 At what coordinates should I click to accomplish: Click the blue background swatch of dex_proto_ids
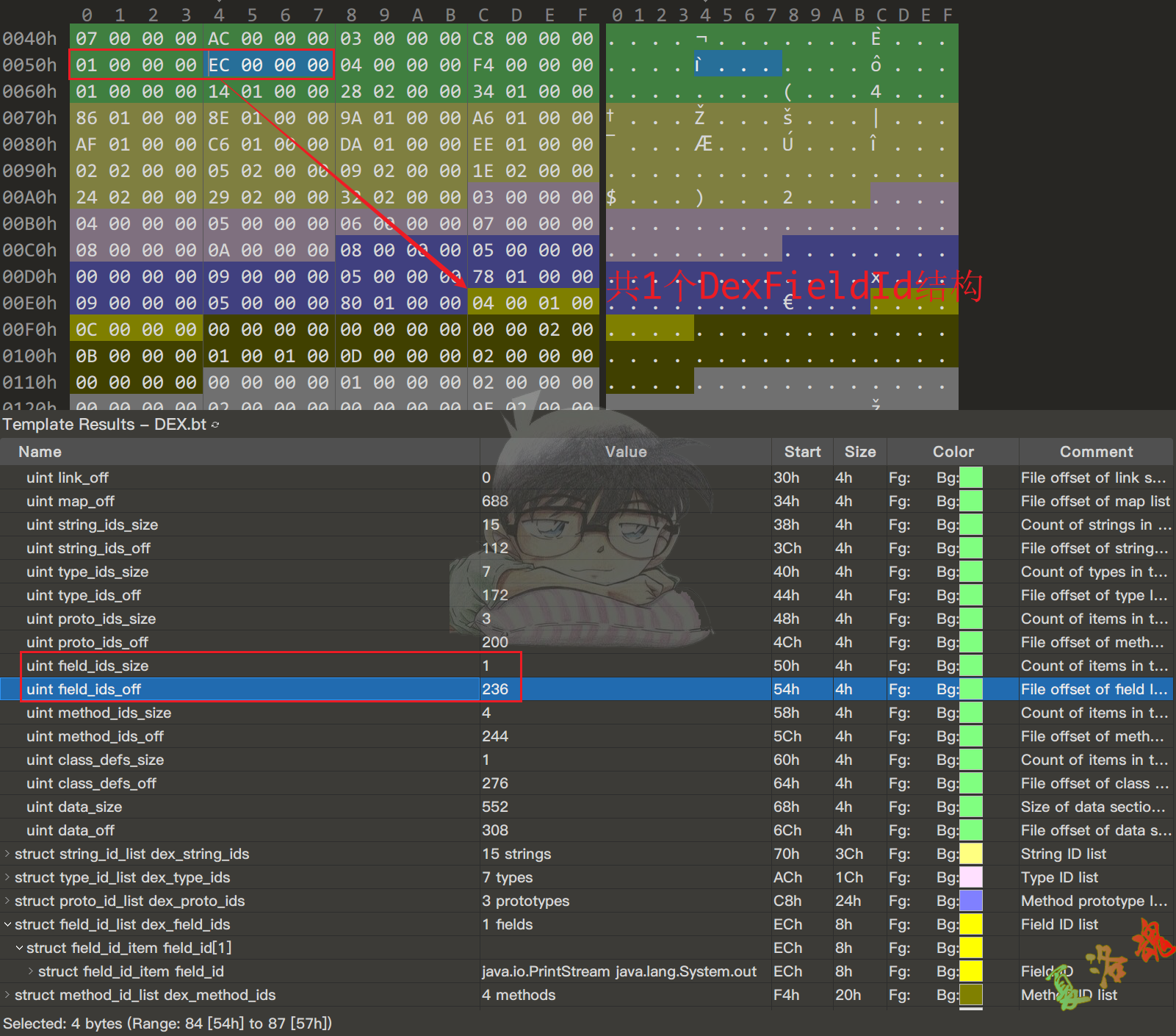tap(971, 901)
